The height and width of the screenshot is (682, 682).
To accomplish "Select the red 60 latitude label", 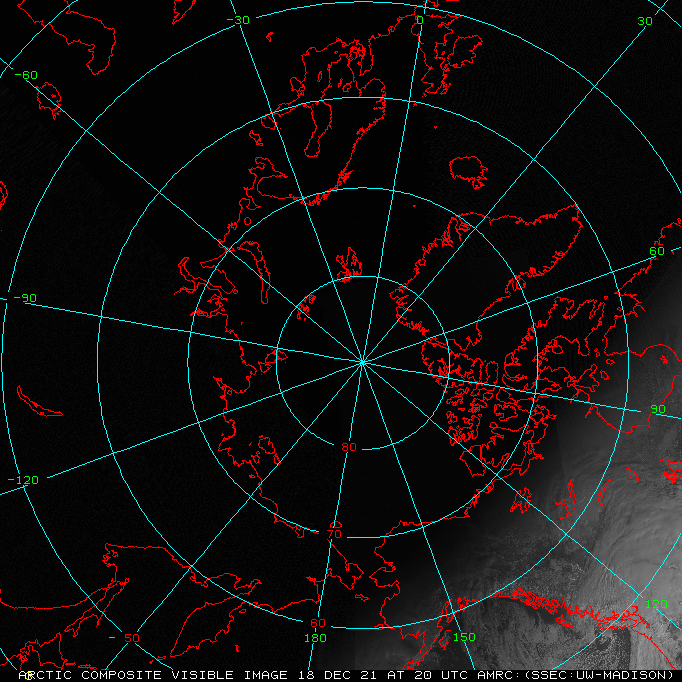I will (x=318, y=623).
